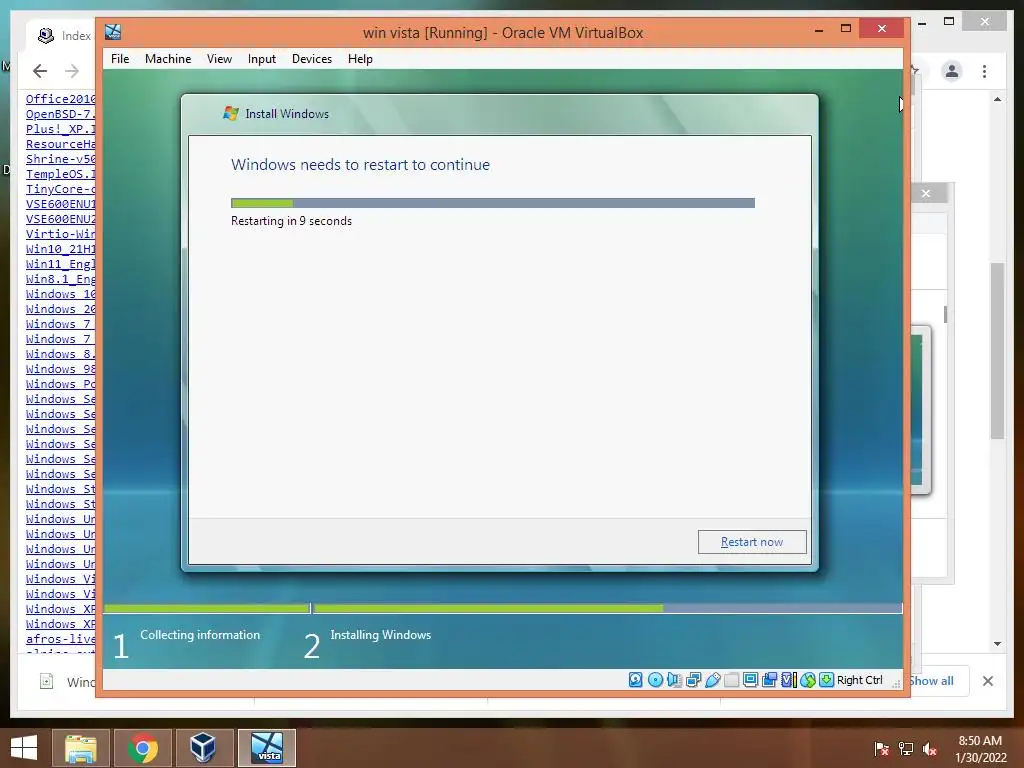Open the Devices menu
This screenshot has height=768, width=1024.
click(x=312, y=59)
